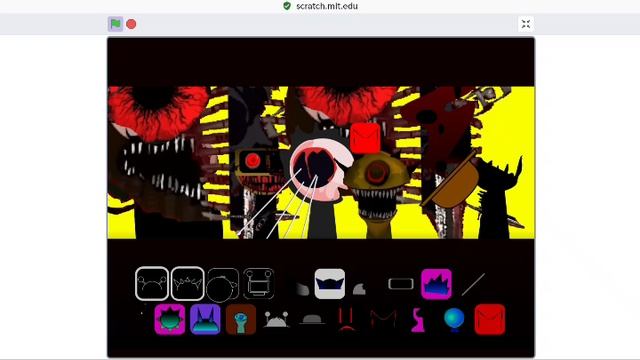Pick the red two-bars frowning face icon
This screenshot has width=640, height=360.
coord(346,319)
